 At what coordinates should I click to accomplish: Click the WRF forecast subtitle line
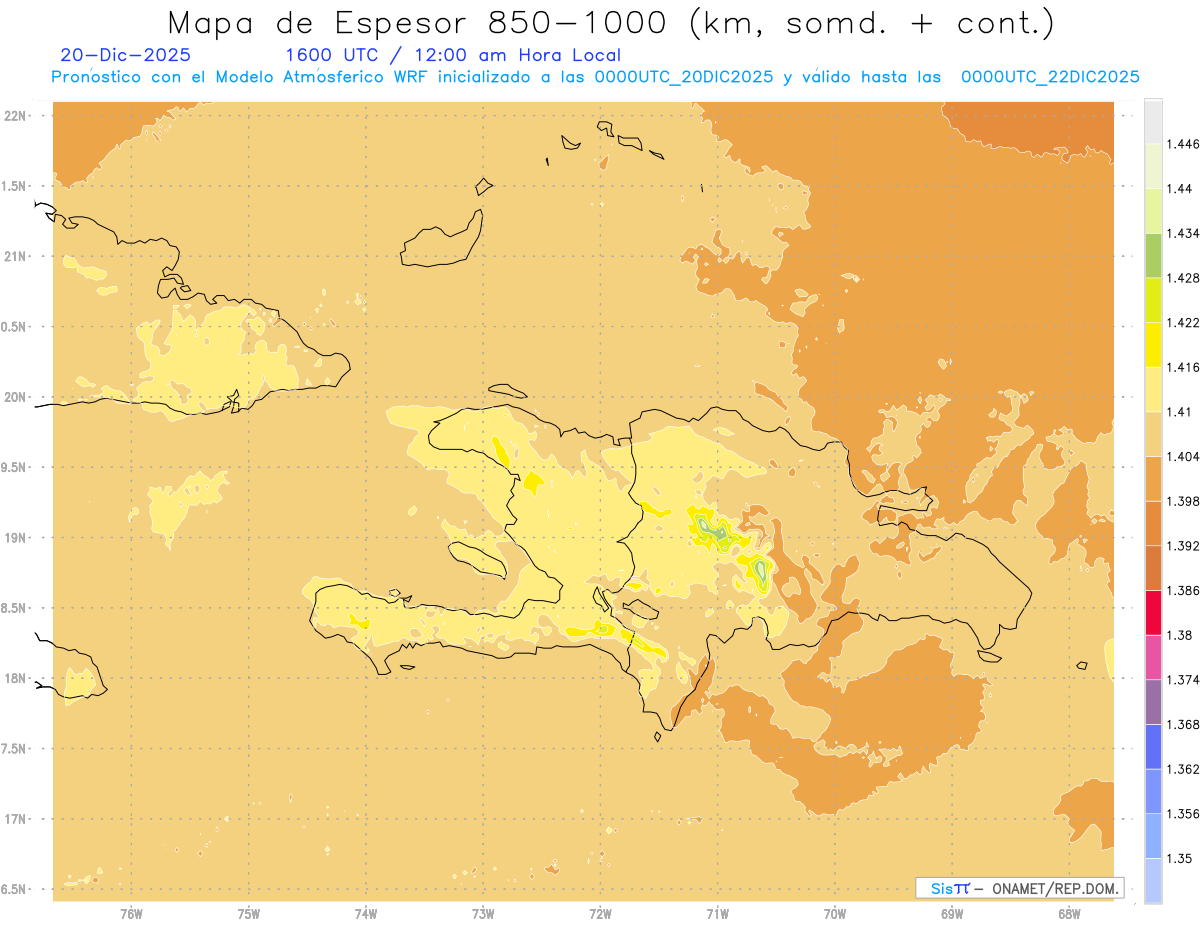coord(595,77)
